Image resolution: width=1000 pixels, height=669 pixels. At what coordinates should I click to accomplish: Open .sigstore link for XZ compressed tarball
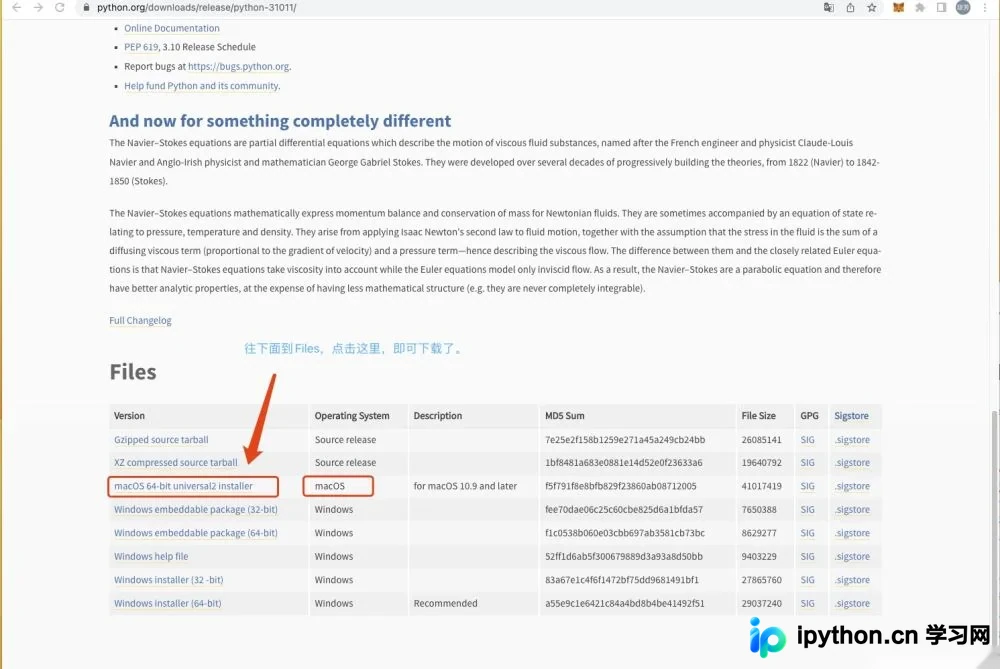852,462
